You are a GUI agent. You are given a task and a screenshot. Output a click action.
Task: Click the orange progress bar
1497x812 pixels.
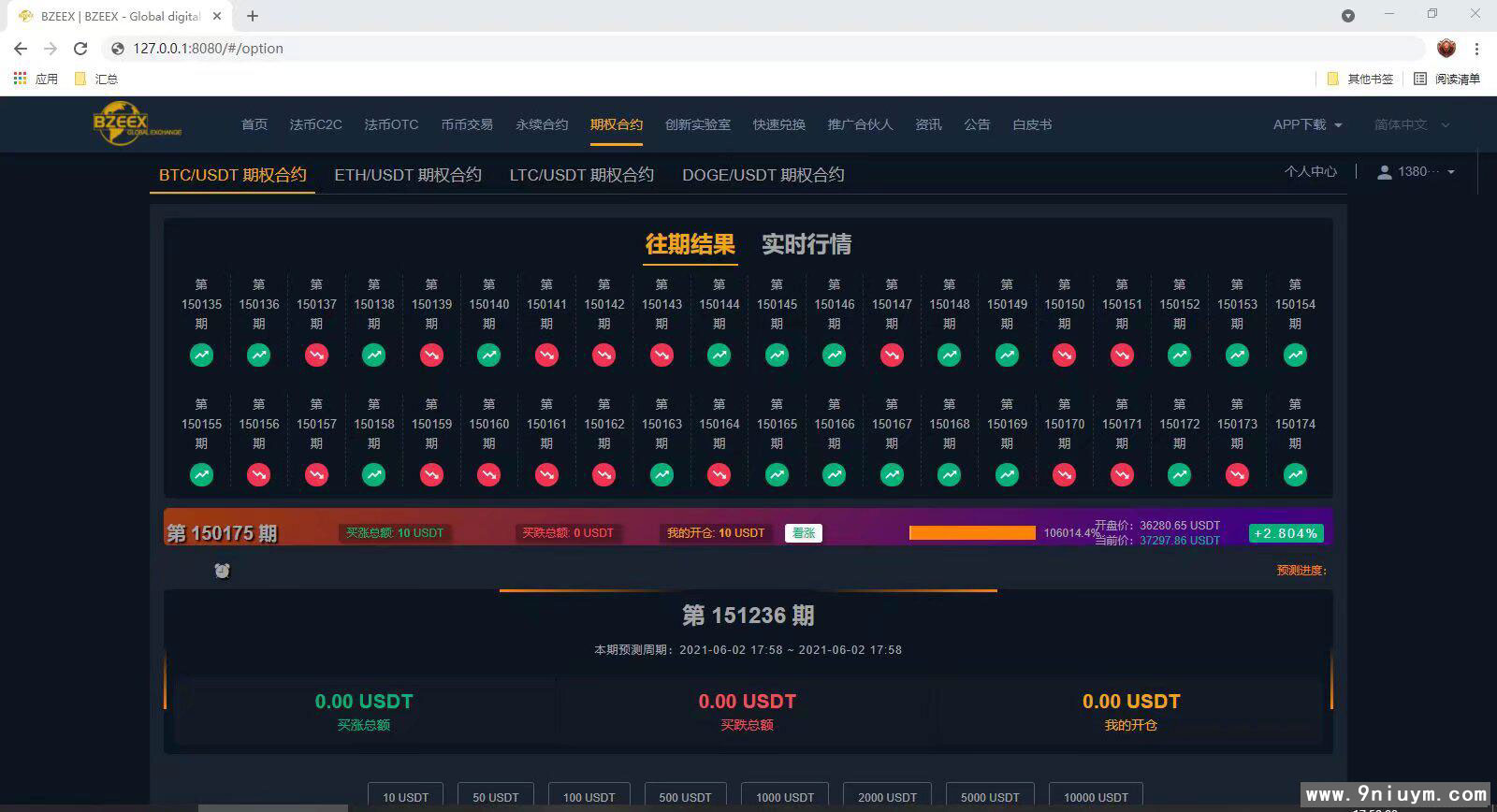(972, 533)
